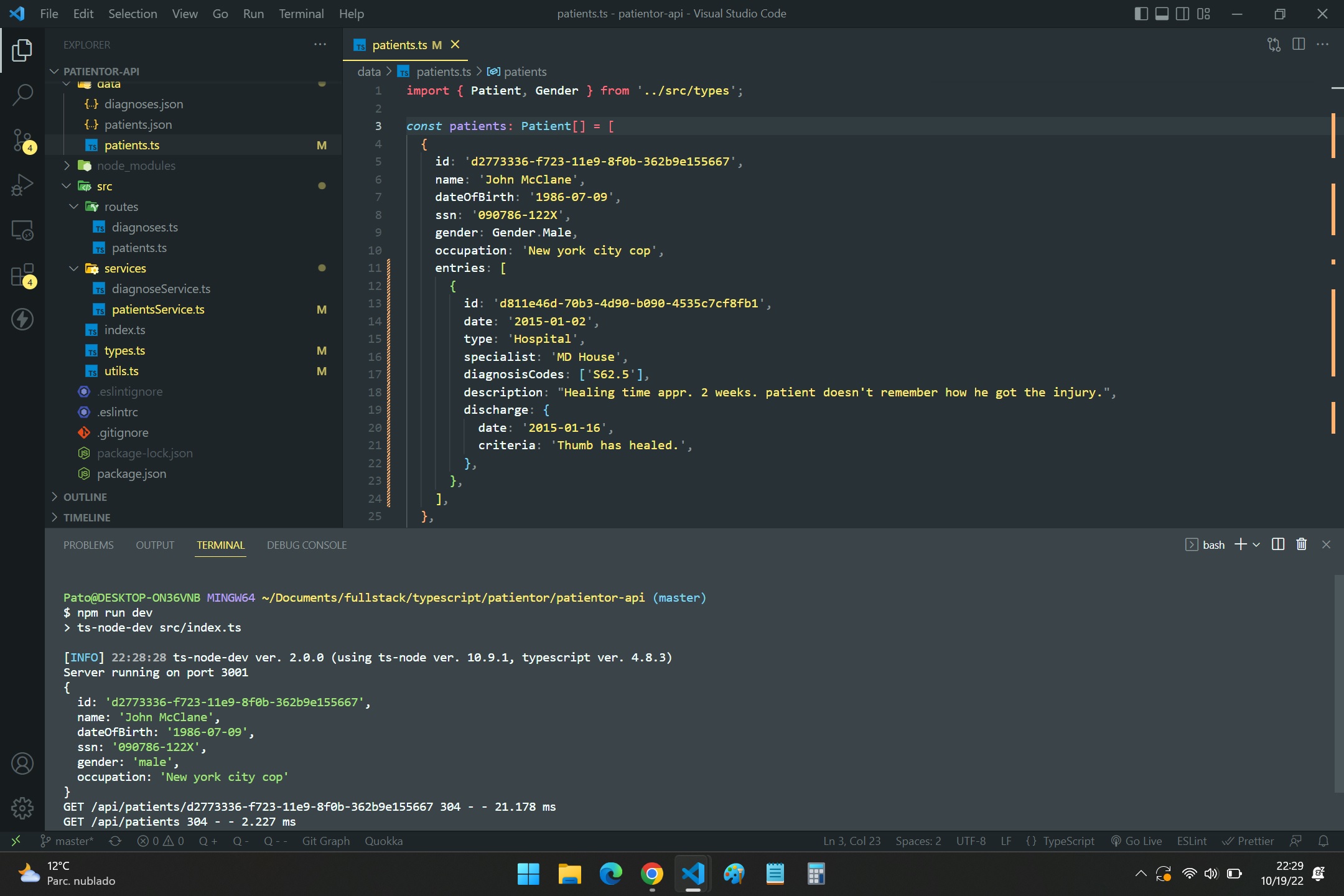Open volume control in system tray
Viewport: 1344px width, 896px height.
[1211, 874]
